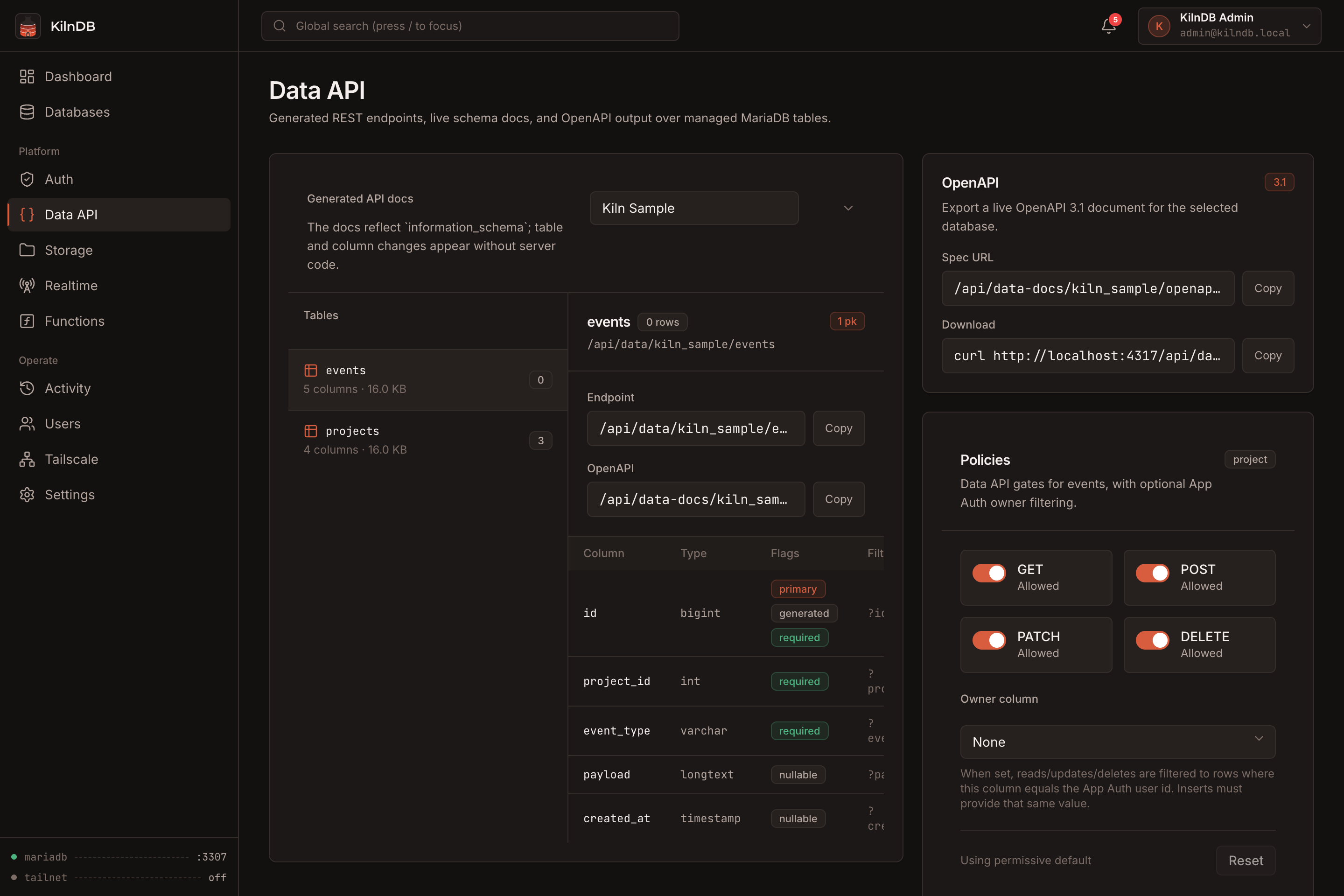Select the events table row
The image size is (1344, 896).
click(x=427, y=380)
